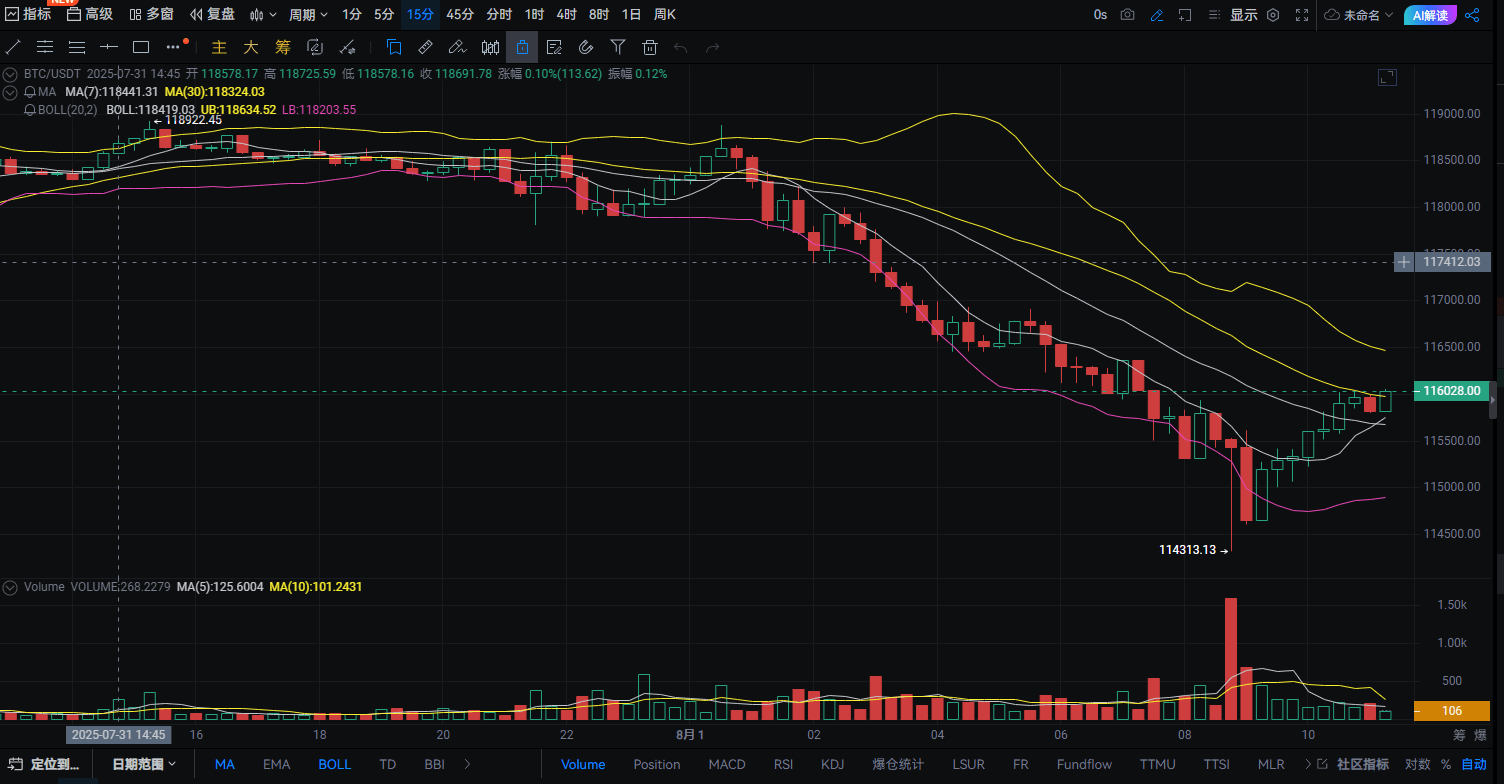Image resolution: width=1504 pixels, height=784 pixels.
Task: Expand the 日期范围 date range dropdown
Action: click(144, 764)
